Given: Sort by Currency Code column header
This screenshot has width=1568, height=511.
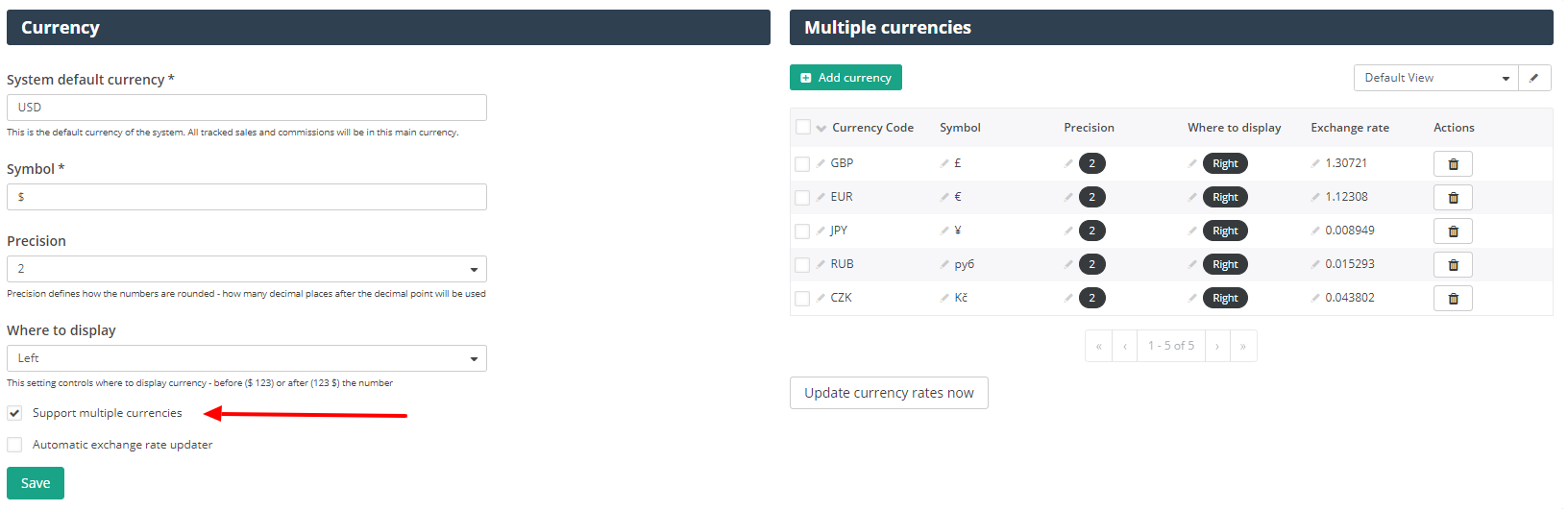Looking at the screenshot, I should (872, 128).
